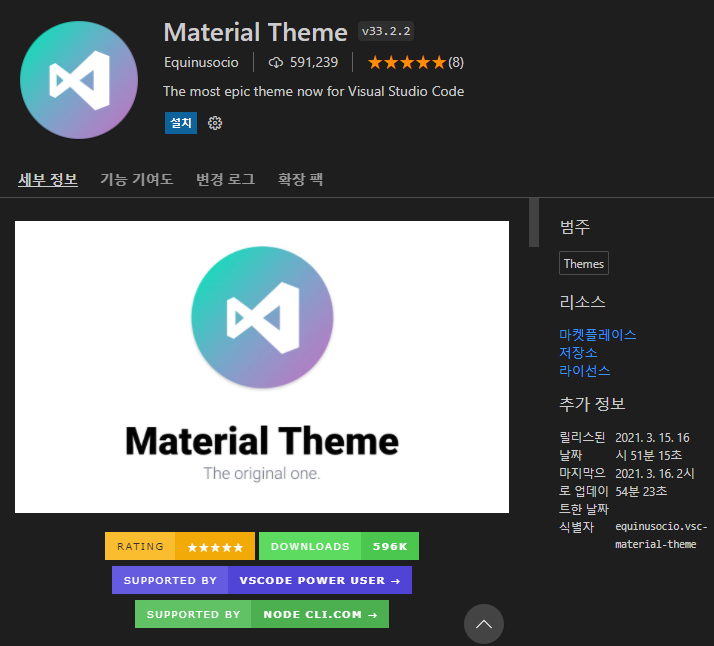
Task: Open the 마켓플레이스 link
Action: pos(597,335)
